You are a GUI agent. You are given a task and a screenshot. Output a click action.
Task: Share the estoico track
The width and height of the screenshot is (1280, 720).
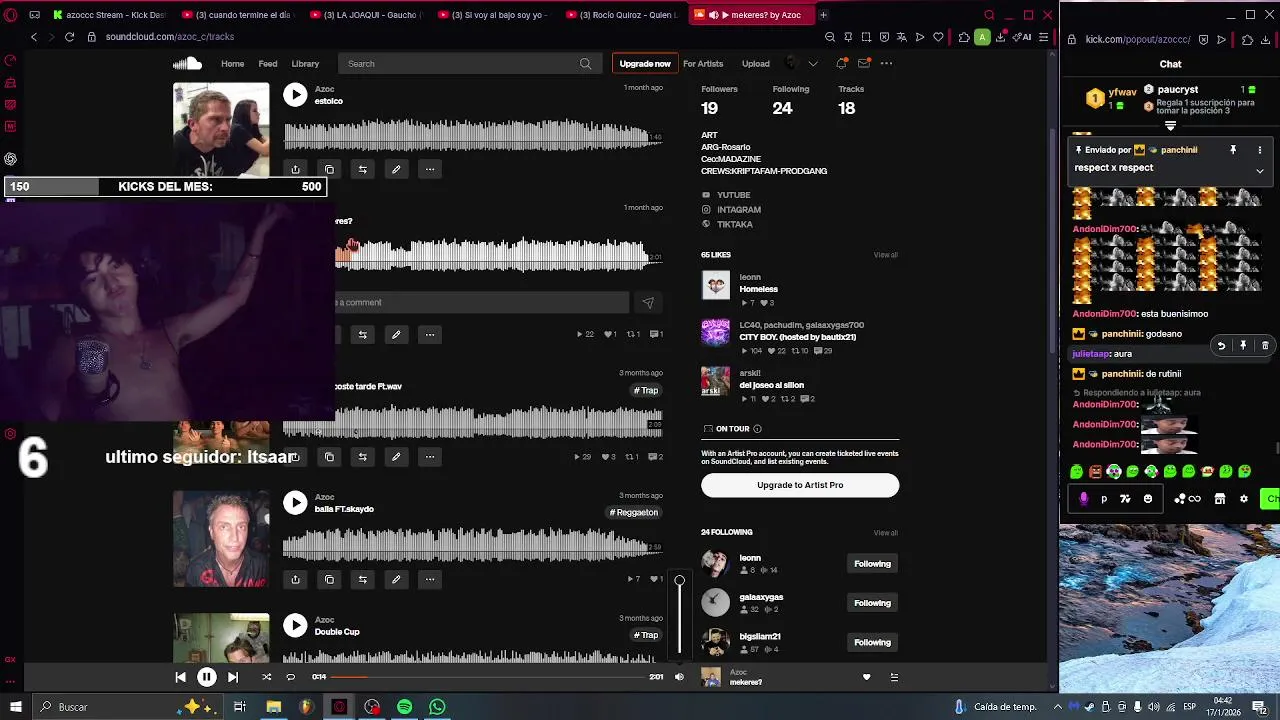[x=295, y=169]
